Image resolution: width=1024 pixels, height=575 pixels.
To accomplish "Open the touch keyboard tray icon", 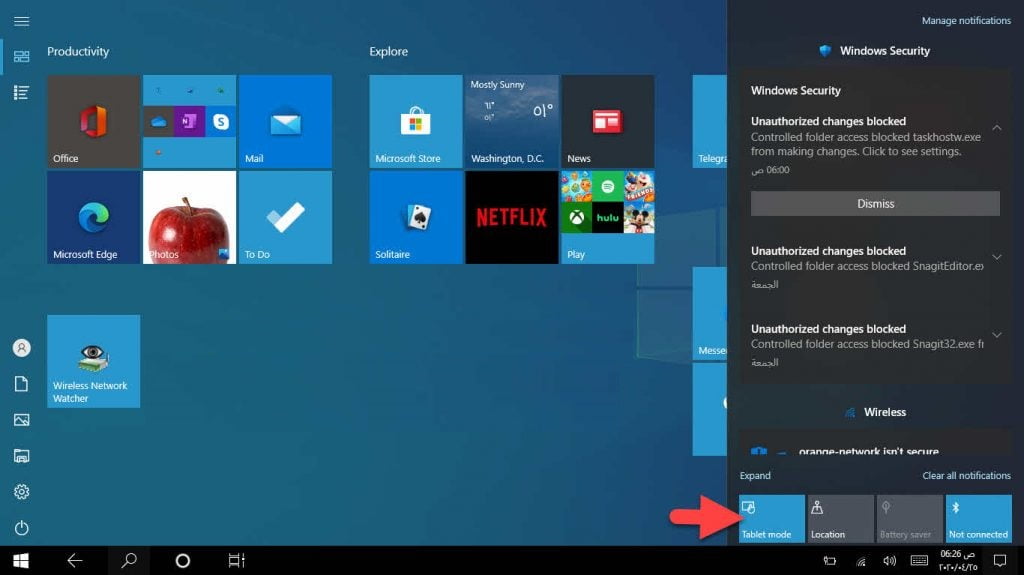I will coord(920,561).
